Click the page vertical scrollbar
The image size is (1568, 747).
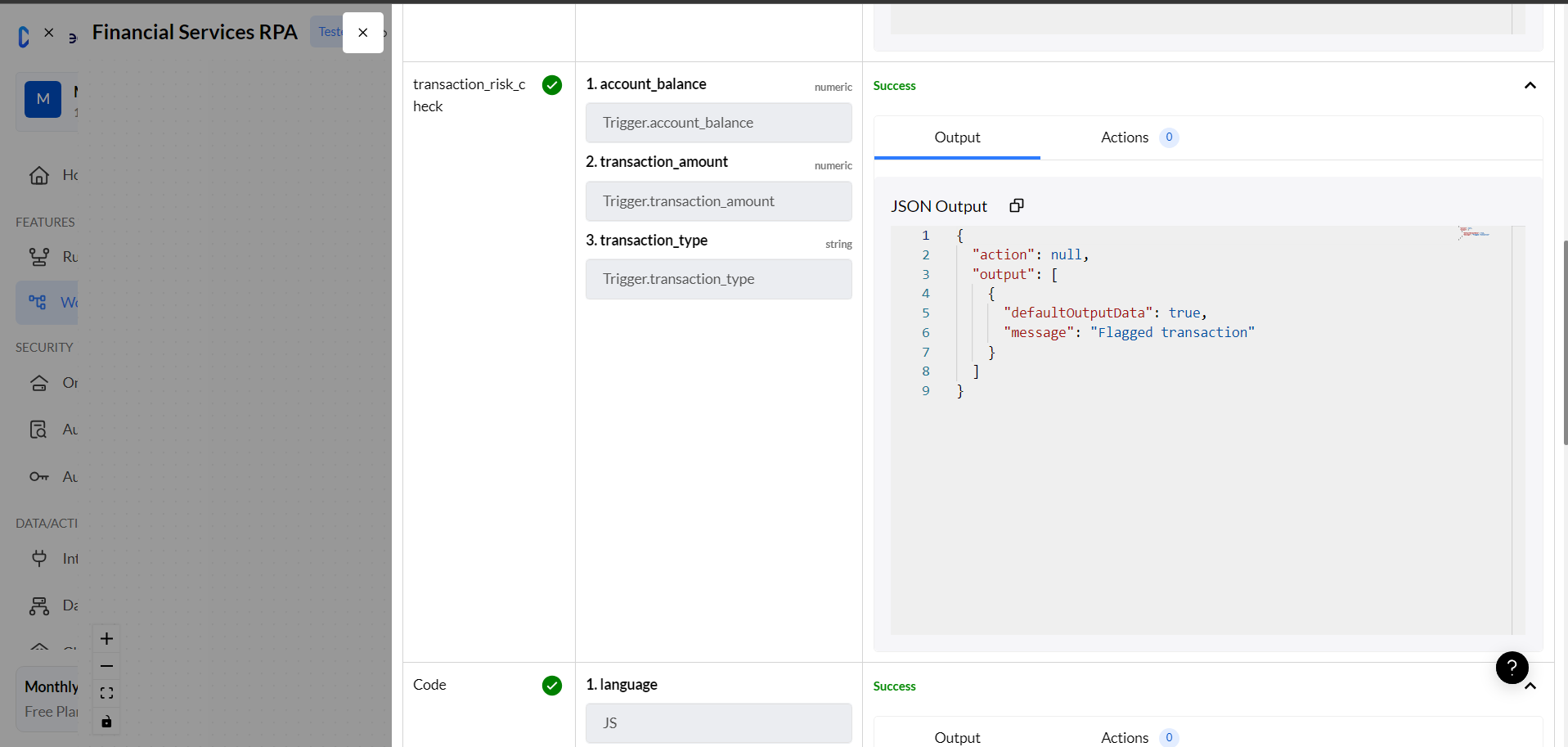click(1565, 343)
